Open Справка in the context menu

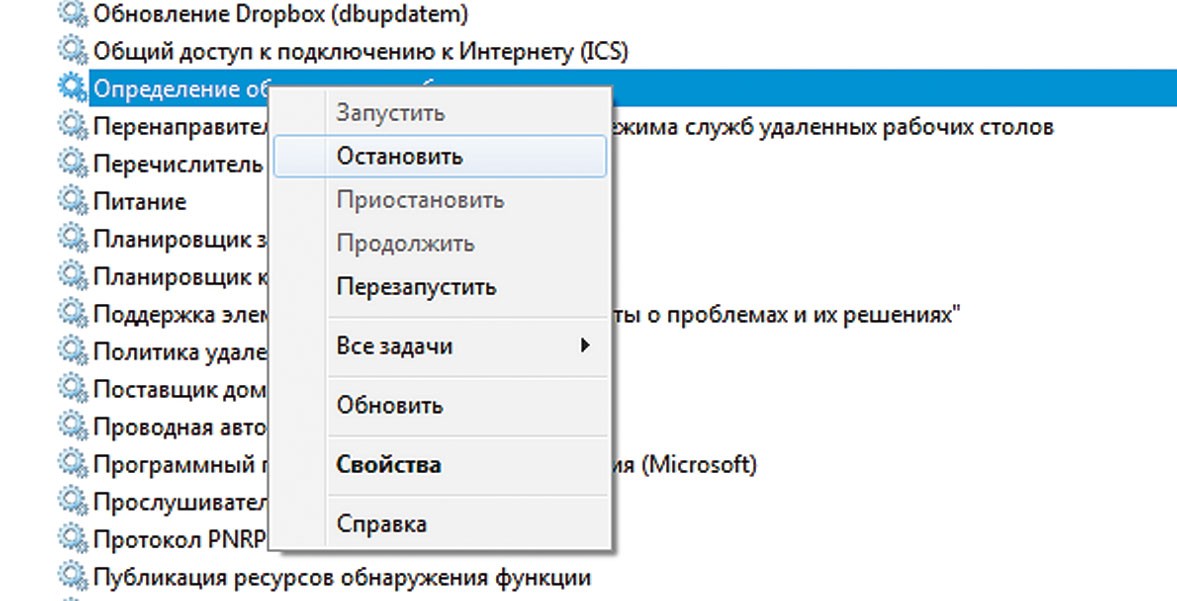click(382, 524)
